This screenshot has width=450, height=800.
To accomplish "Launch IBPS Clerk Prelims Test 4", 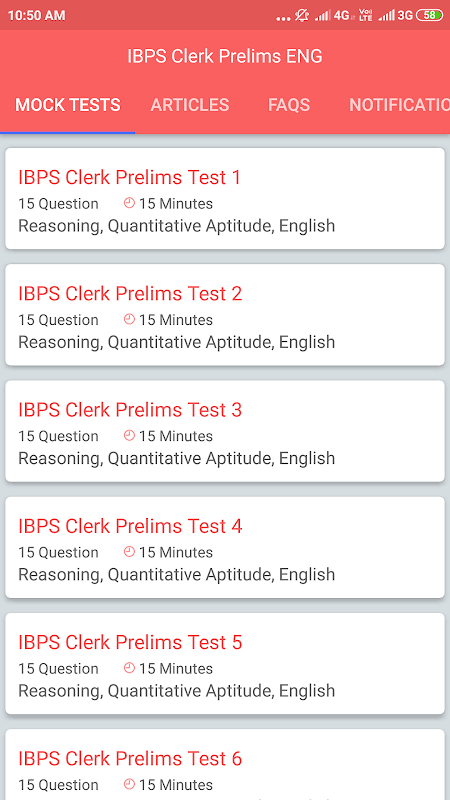I will pyautogui.click(x=225, y=547).
